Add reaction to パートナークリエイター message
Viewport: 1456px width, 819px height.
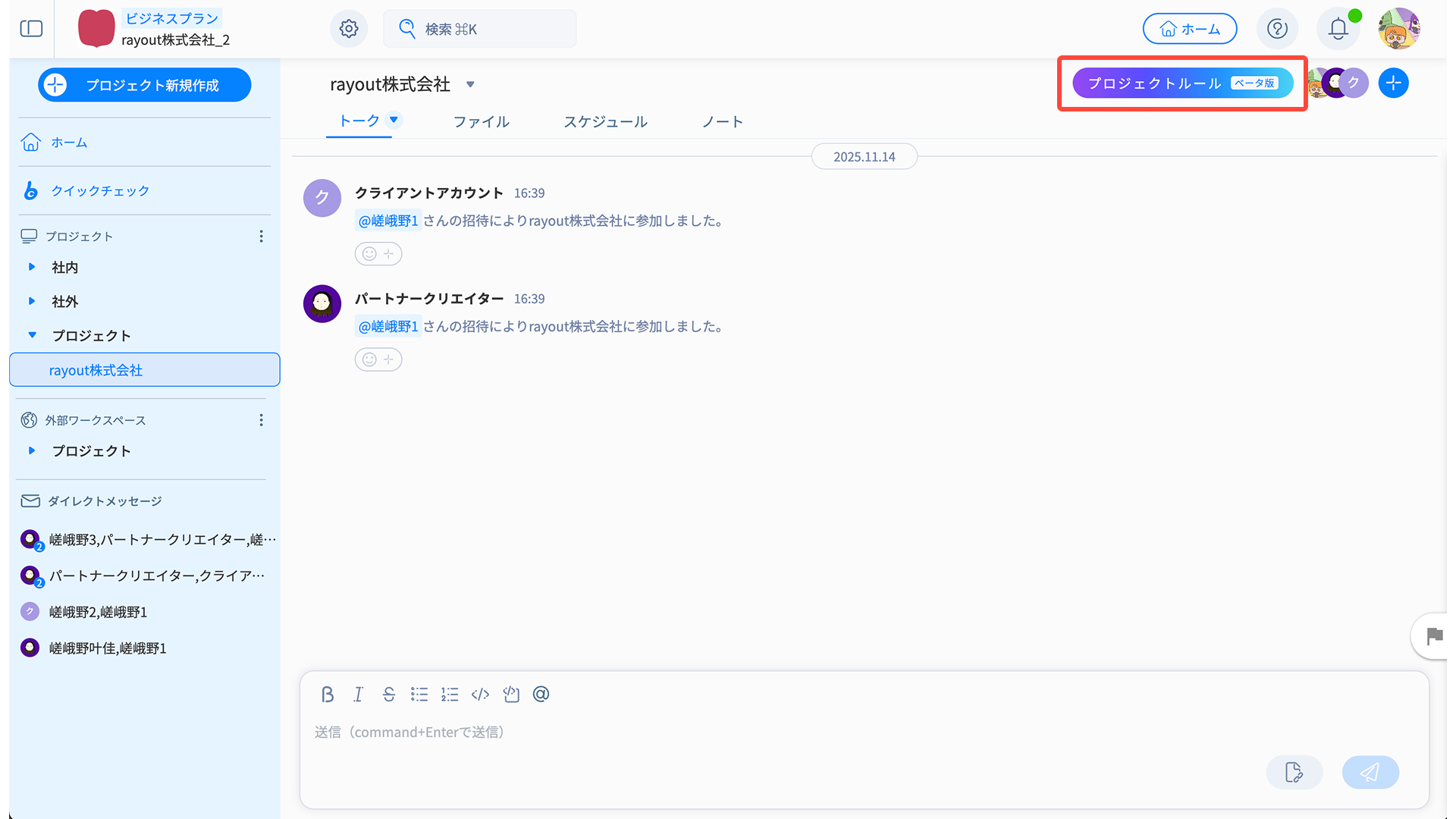(x=378, y=359)
